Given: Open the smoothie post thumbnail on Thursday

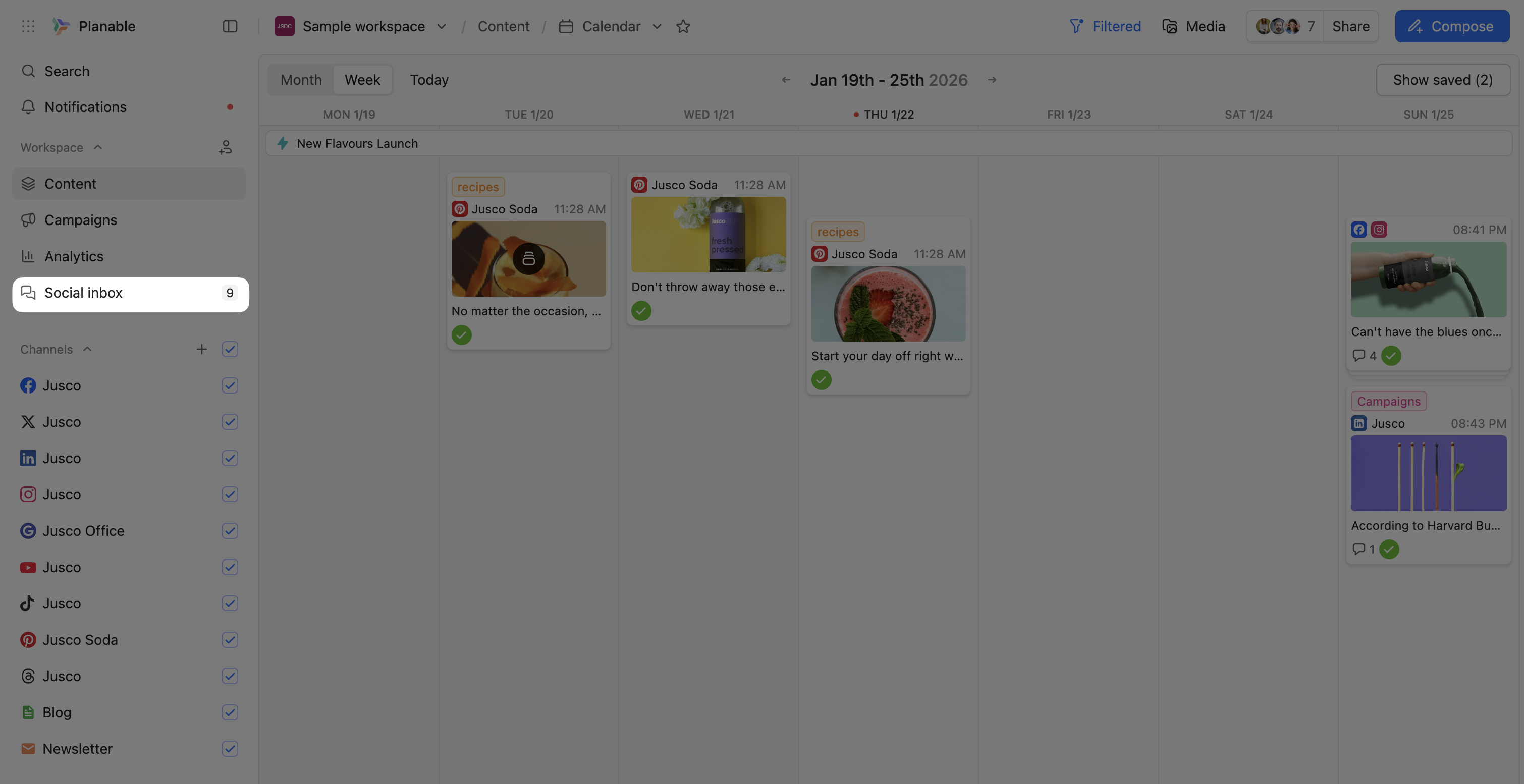Looking at the screenshot, I should pyautogui.click(x=888, y=303).
